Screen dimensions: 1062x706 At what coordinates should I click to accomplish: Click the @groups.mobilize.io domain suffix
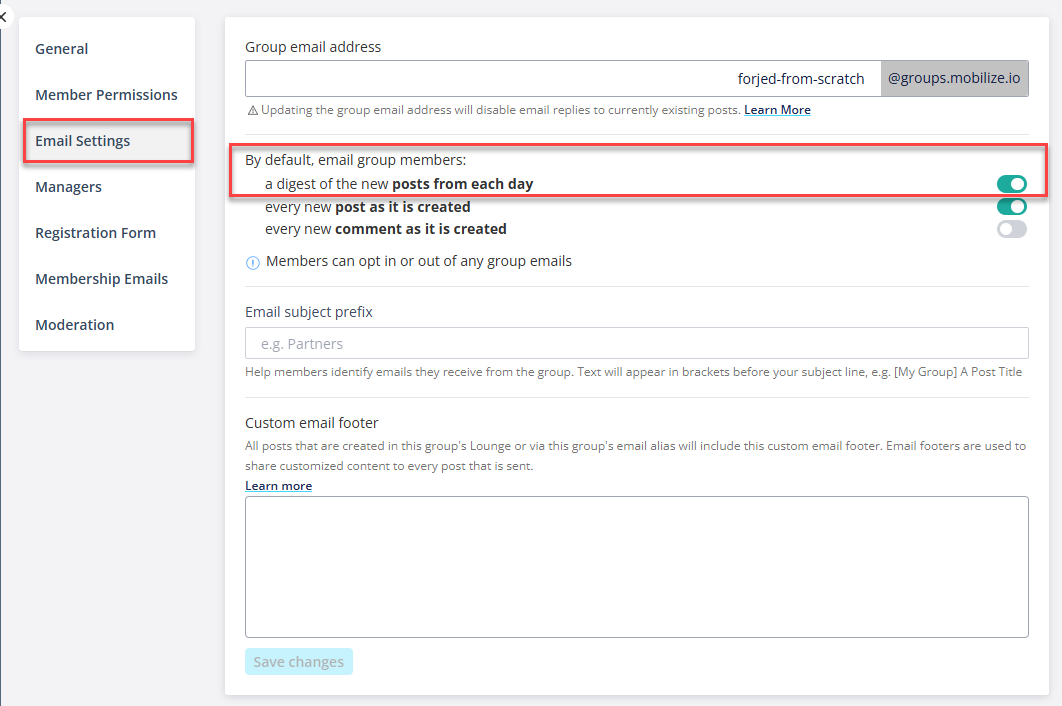(x=954, y=79)
